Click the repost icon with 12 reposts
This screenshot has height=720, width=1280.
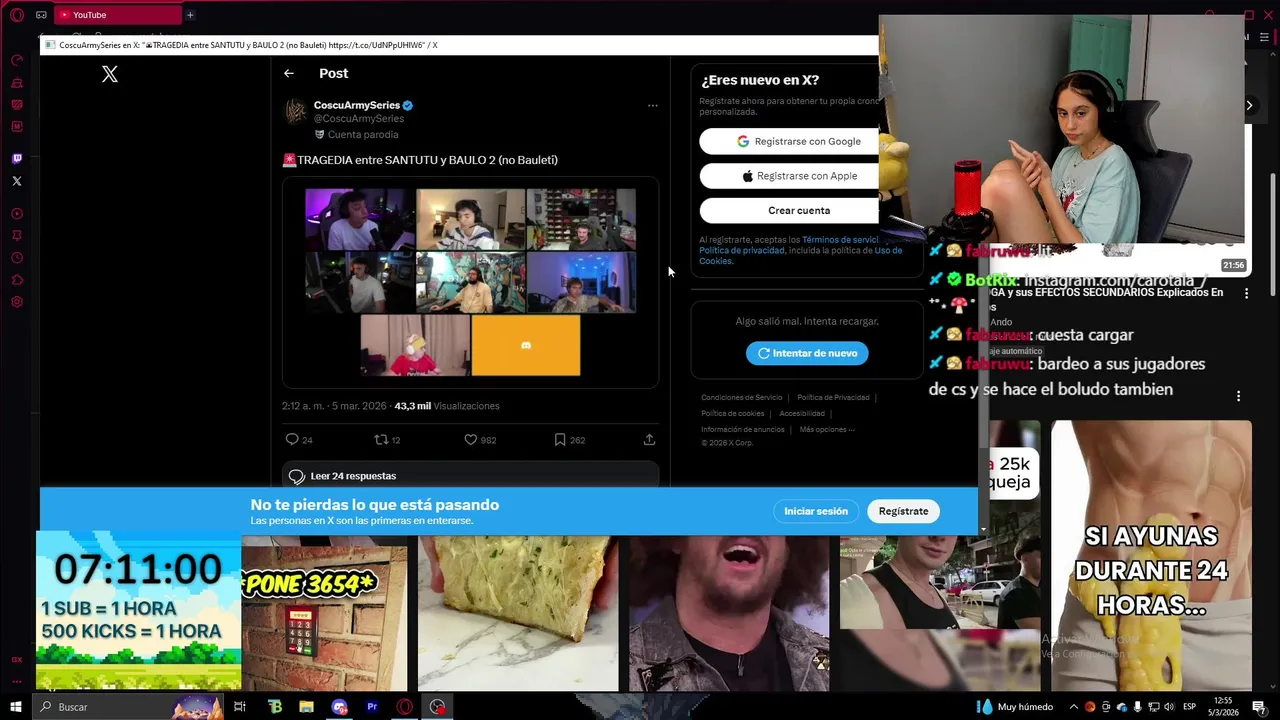[380, 439]
